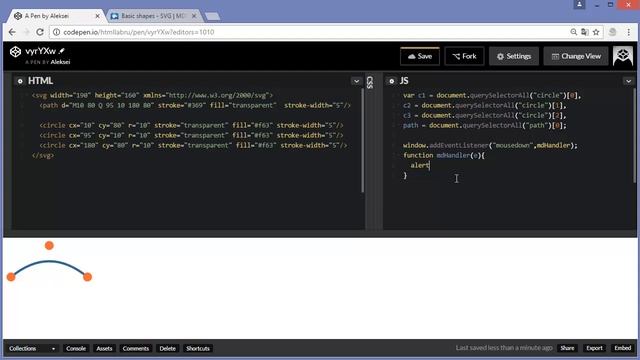The height and width of the screenshot is (360, 640).
Task: Click HTML editor vertical scrollbar
Action: click(x=362, y=141)
